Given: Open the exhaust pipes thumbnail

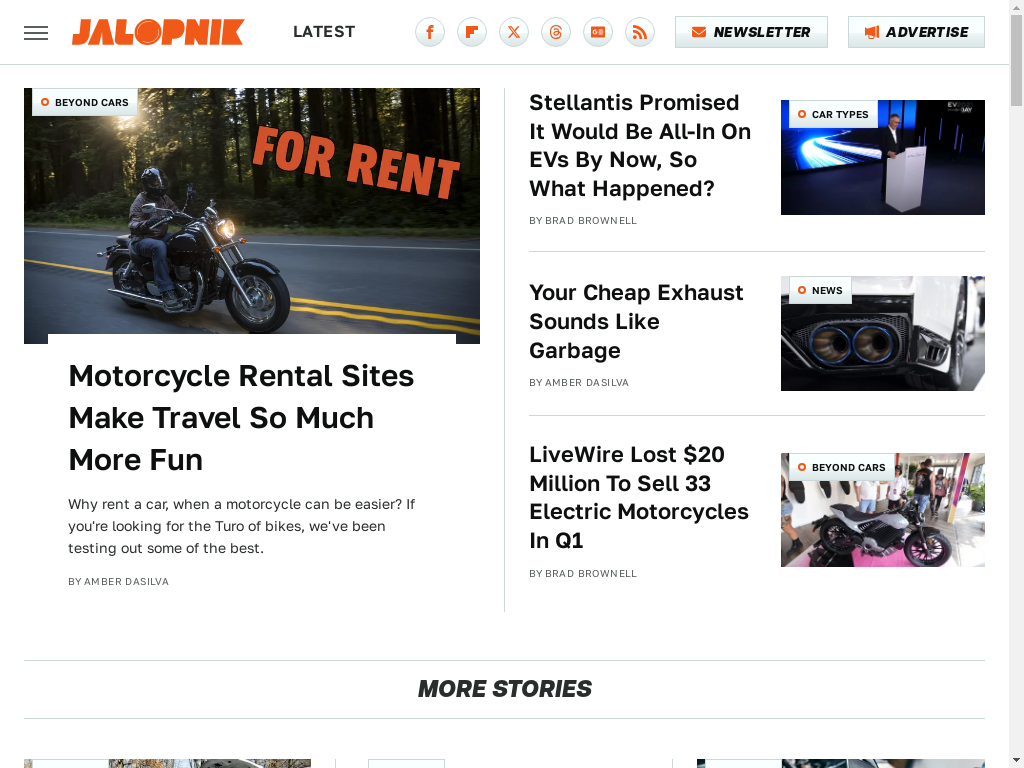Looking at the screenshot, I should [x=883, y=334].
